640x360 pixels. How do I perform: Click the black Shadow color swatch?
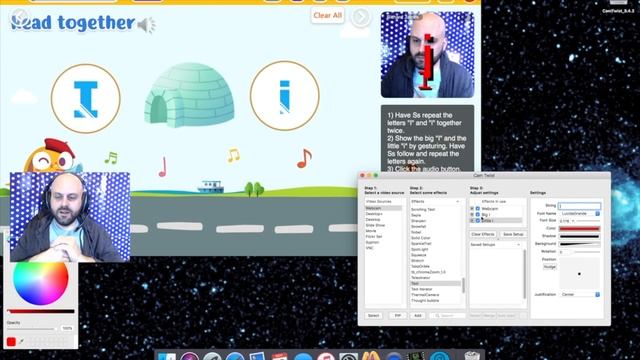(580, 236)
